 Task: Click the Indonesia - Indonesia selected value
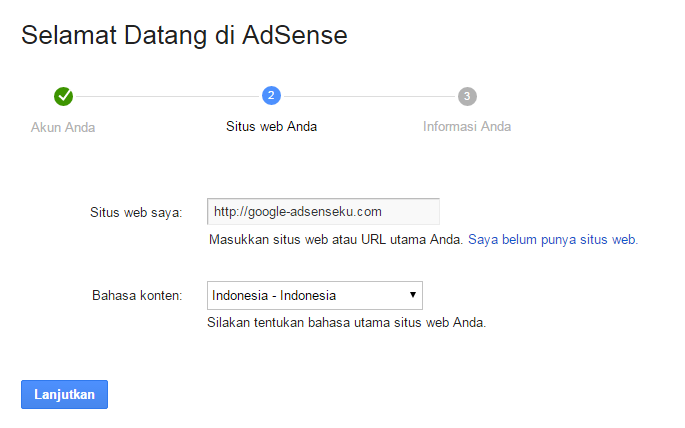click(274, 295)
